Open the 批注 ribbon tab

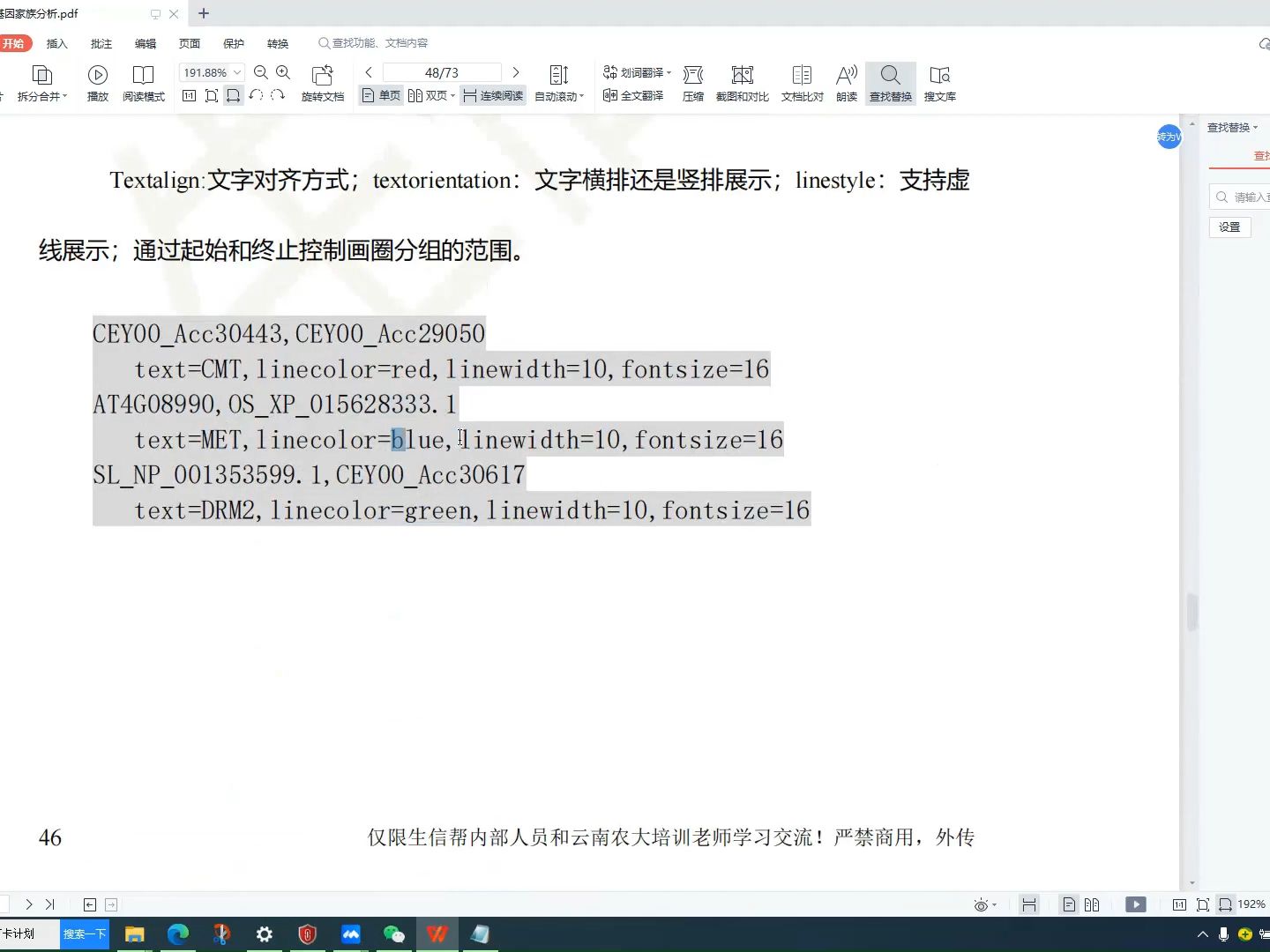(101, 43)
